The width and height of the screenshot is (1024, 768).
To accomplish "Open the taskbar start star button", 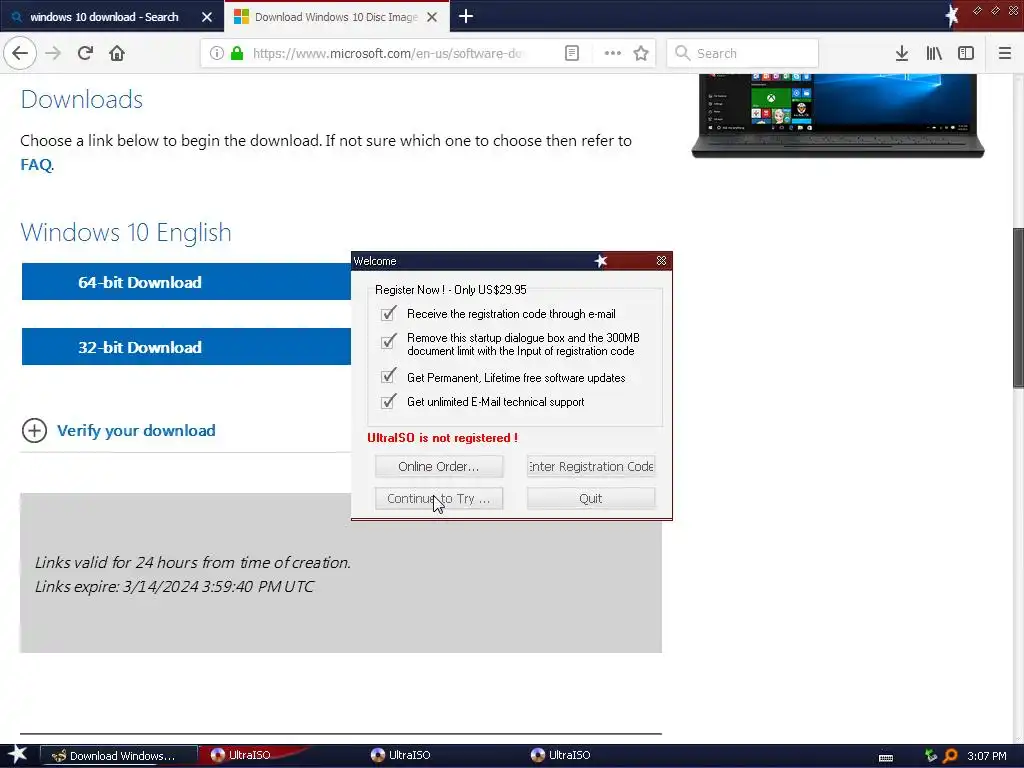I will (17, 755).
